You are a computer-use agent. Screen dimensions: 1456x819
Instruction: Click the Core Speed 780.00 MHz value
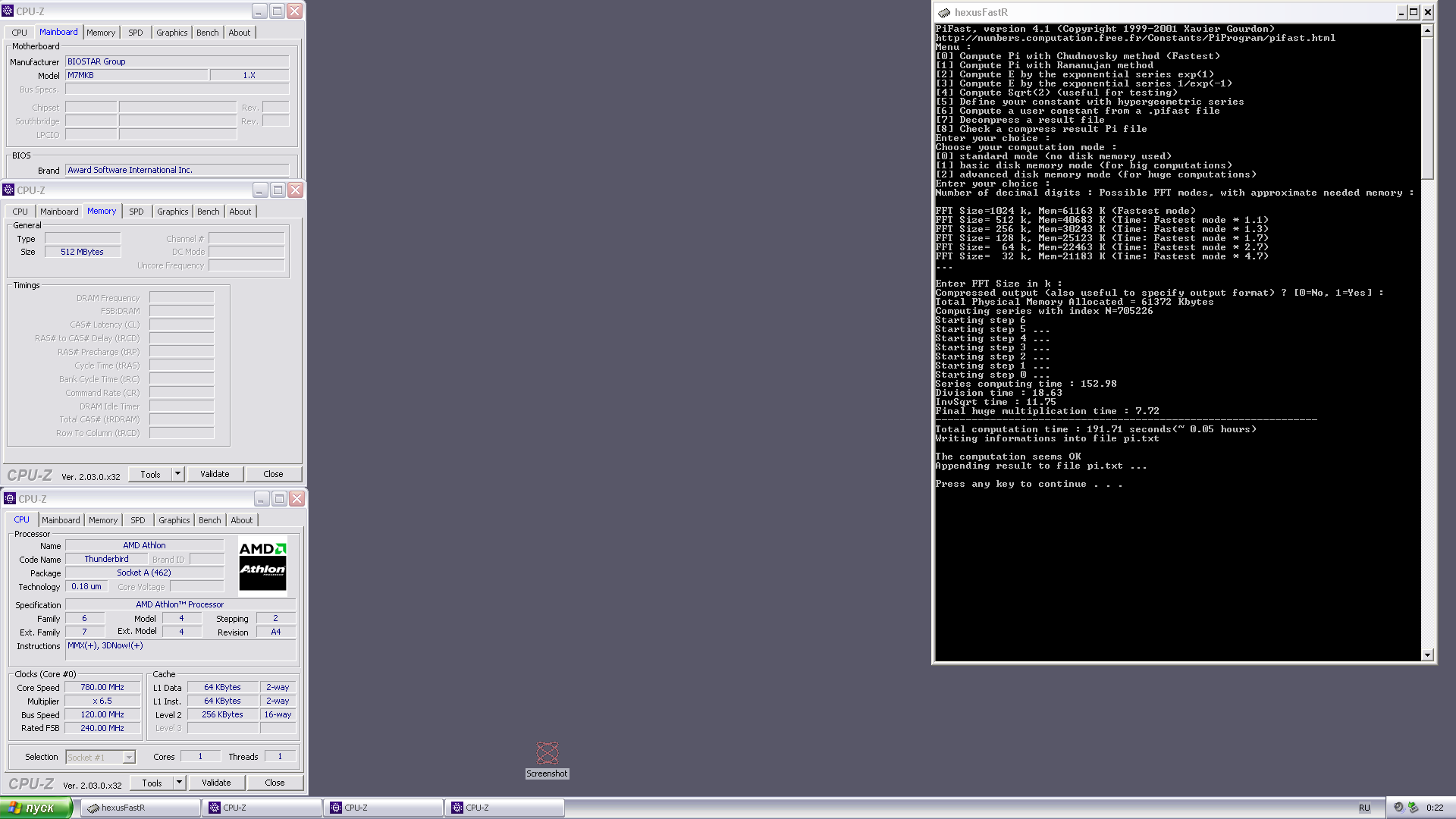(102, 687)
